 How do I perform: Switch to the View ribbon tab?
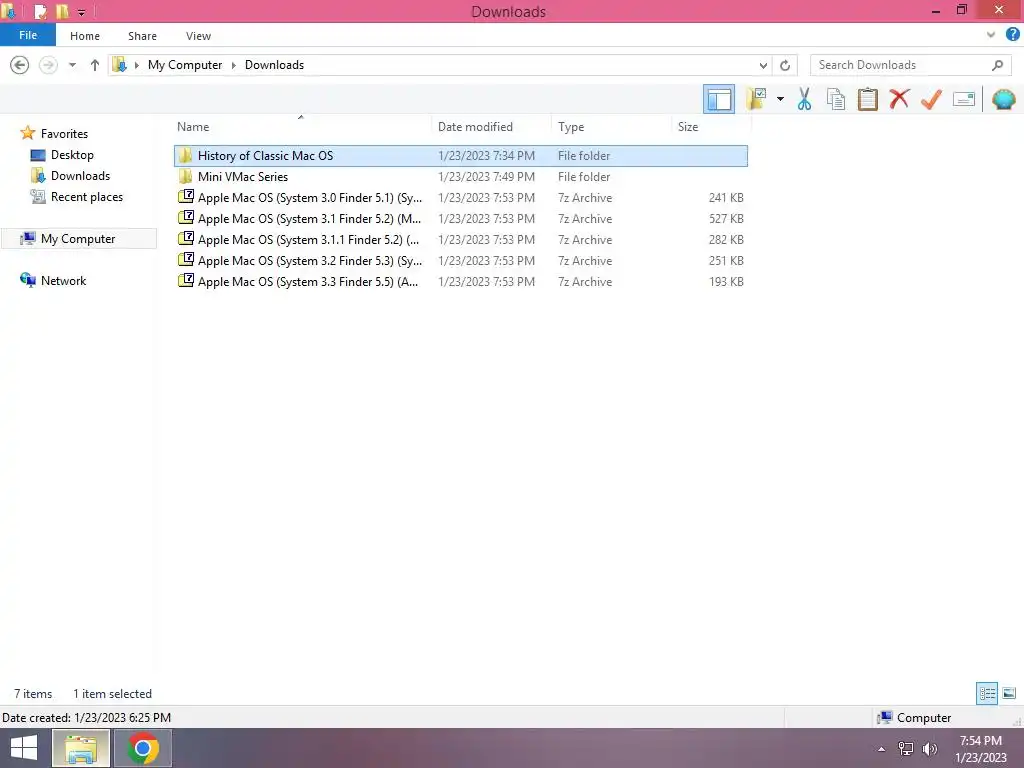[x=198, y=36]
